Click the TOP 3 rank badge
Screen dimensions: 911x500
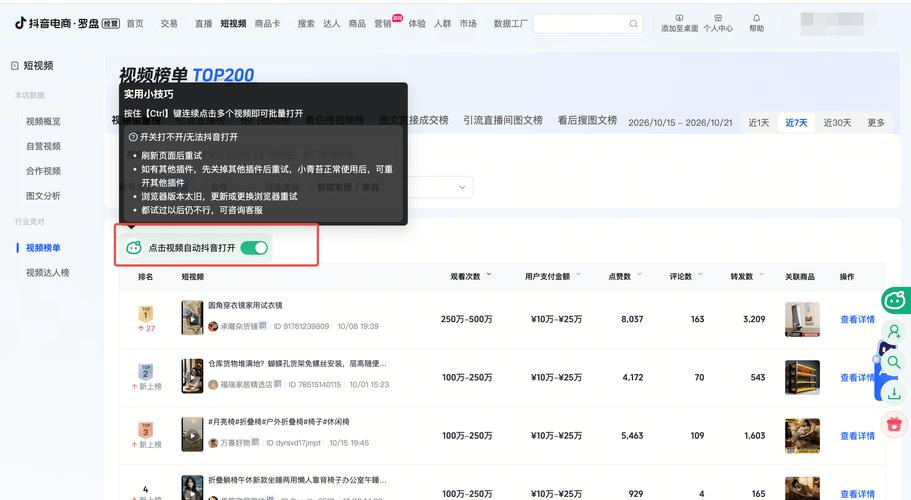click(145, 430)
